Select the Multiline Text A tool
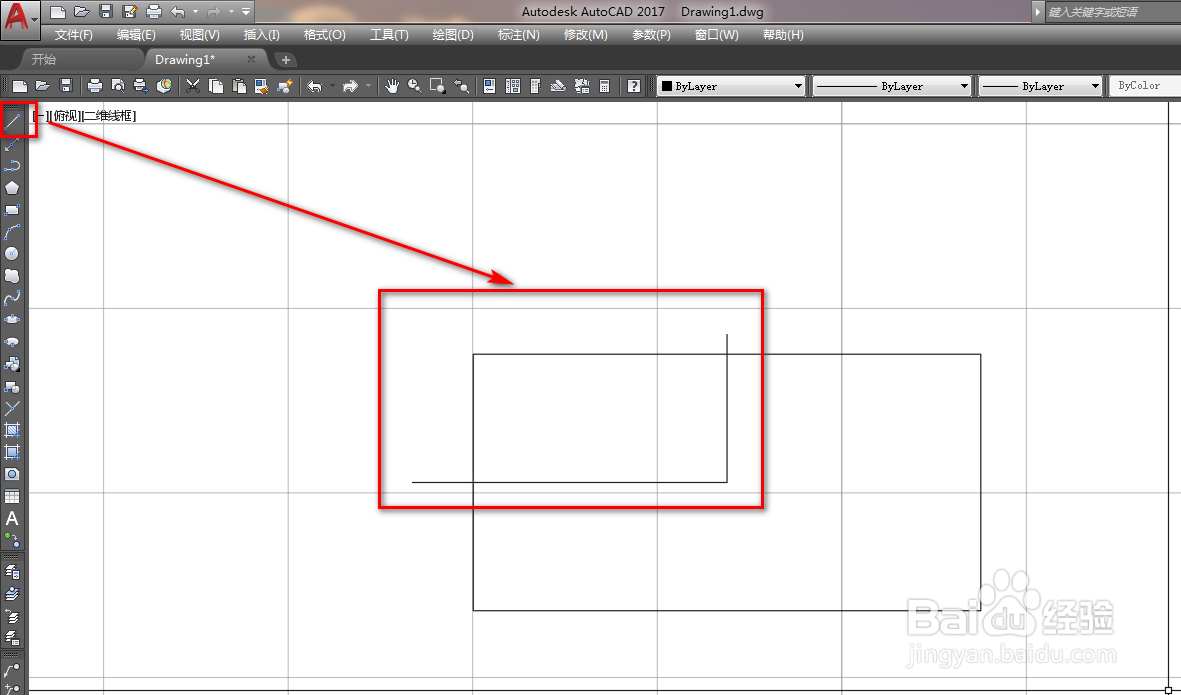Screen dimensions: 1181x695 coord(12,518)
